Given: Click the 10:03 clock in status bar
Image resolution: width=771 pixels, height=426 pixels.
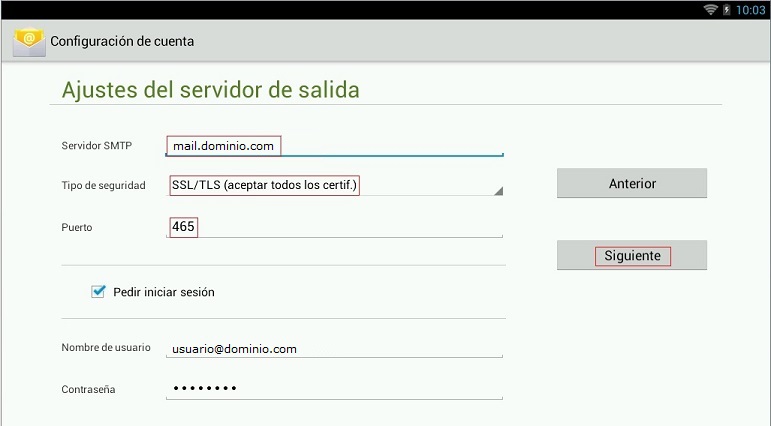Looking at the screenshot, I should click(750, 9).
